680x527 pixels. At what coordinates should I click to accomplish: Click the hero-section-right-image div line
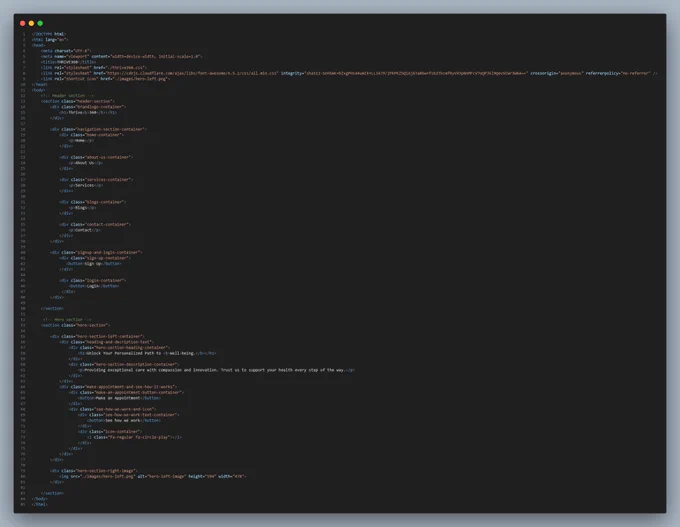pos(94,471)
